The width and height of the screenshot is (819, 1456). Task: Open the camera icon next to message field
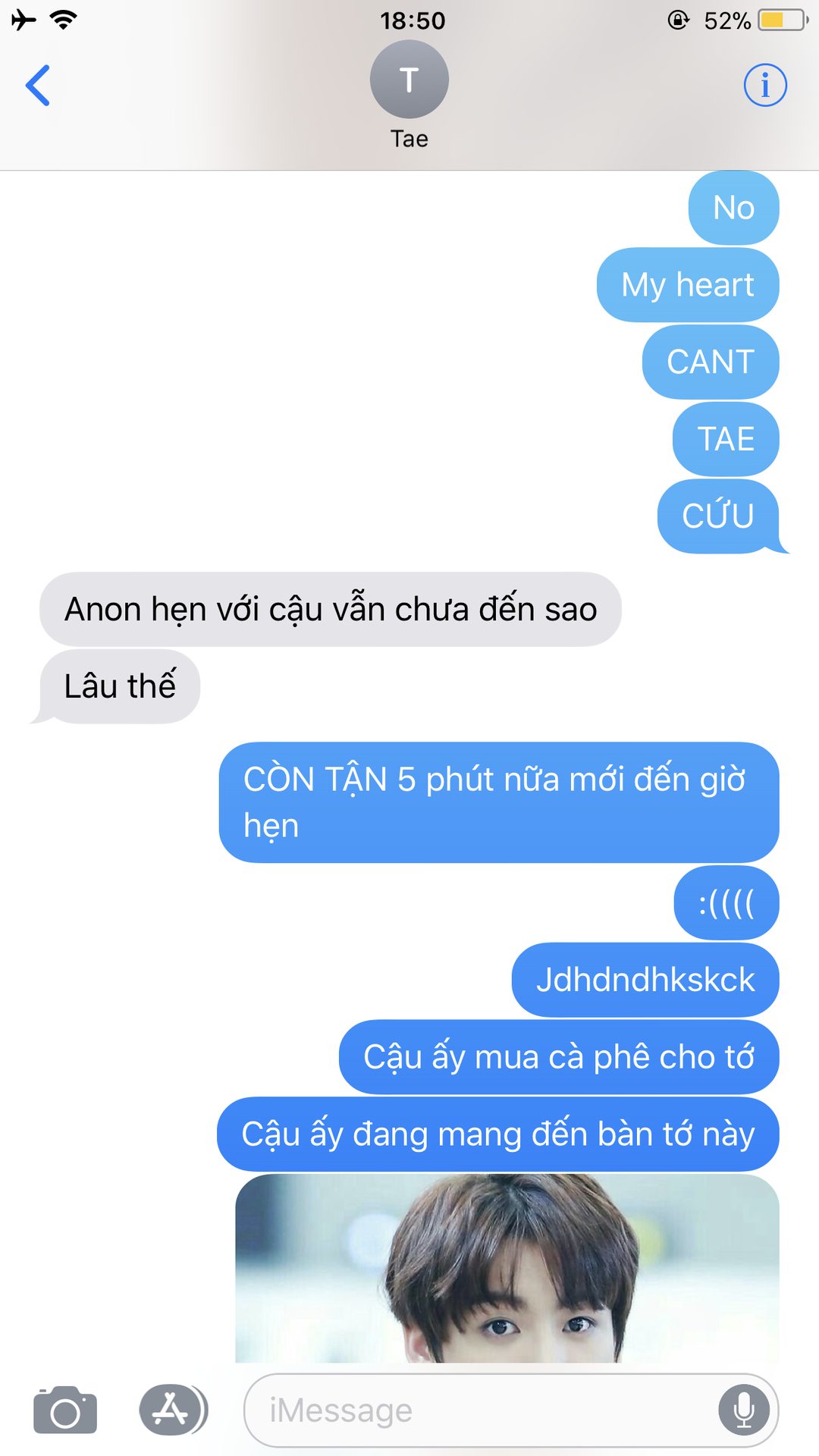point(65,1410)
